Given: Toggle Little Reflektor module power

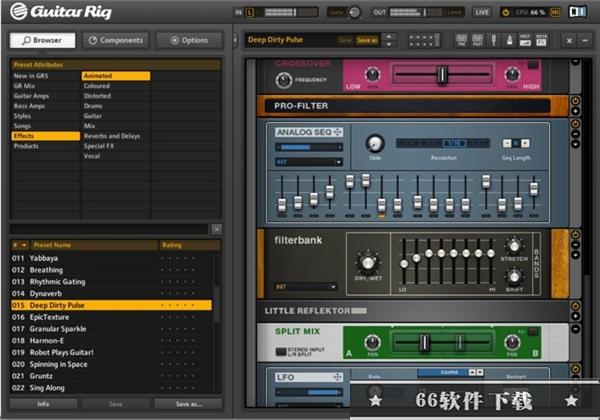Looking at the screenshot, I should (x=575, y=306).
